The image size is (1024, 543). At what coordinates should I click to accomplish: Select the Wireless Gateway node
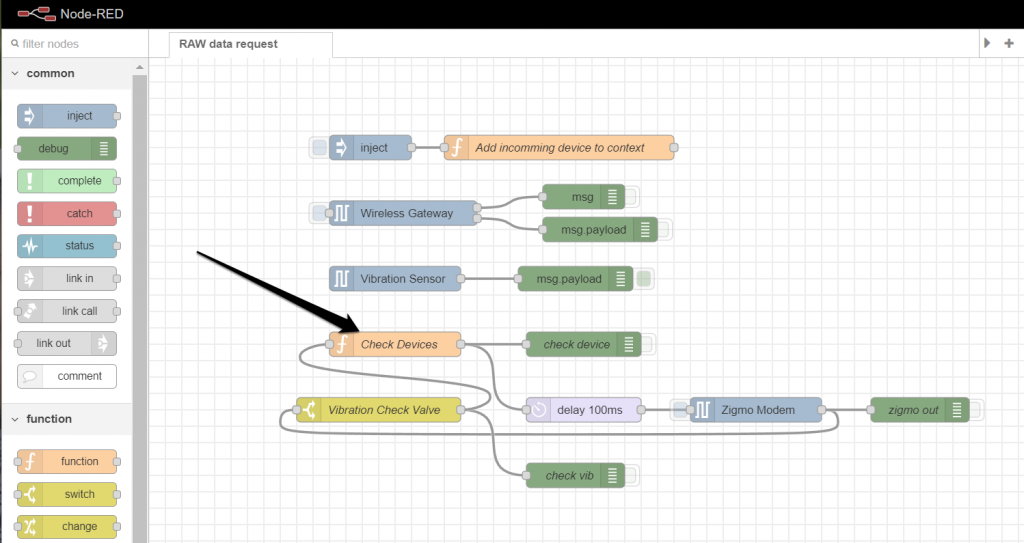(403, 213)
